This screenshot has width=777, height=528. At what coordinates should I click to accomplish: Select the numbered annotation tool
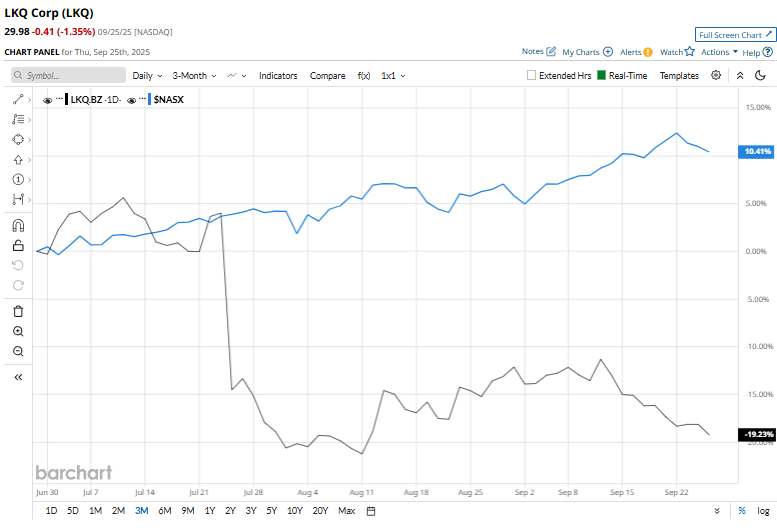point(18,179)
